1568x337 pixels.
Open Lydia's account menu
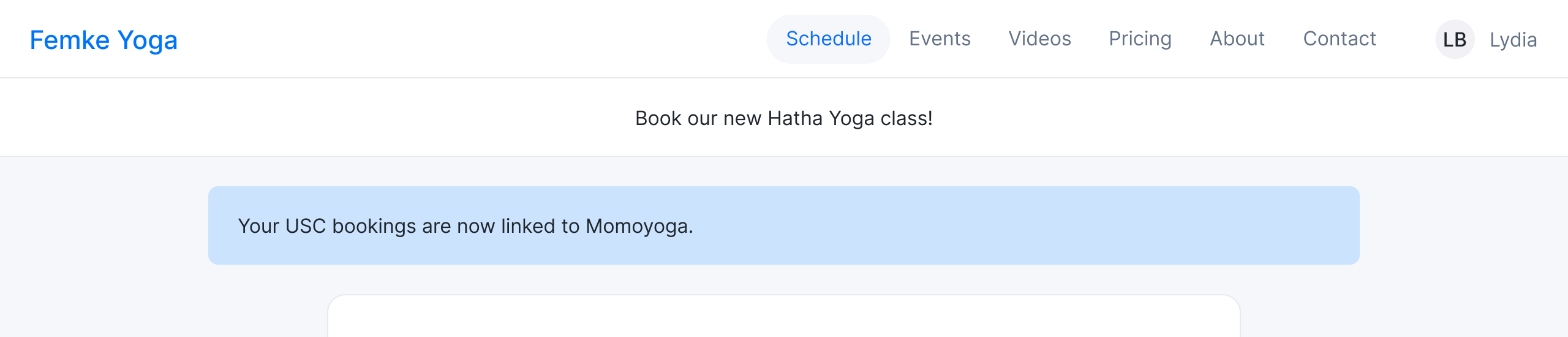tap(1513, 40)
